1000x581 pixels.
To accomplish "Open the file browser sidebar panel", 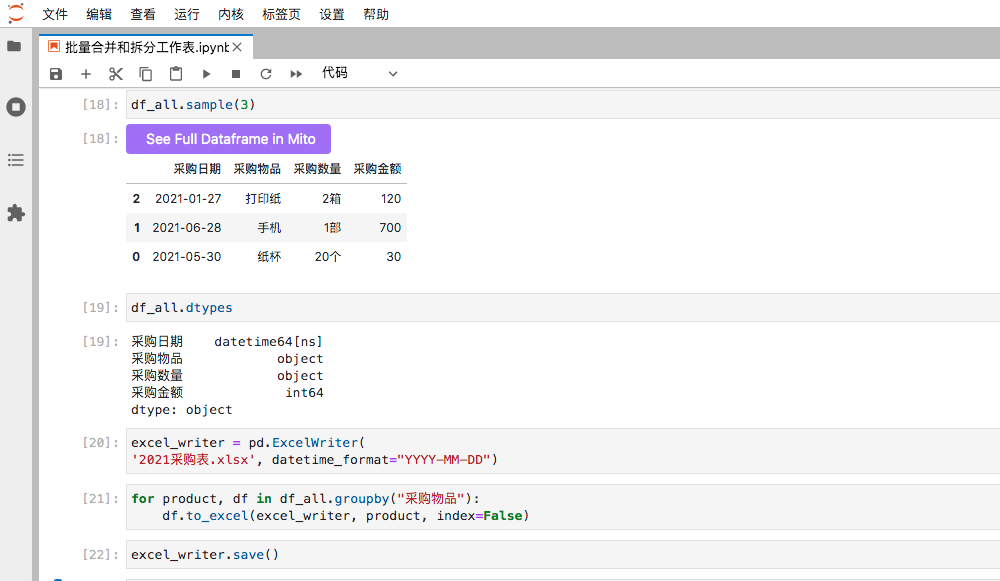I will point(15,47).
